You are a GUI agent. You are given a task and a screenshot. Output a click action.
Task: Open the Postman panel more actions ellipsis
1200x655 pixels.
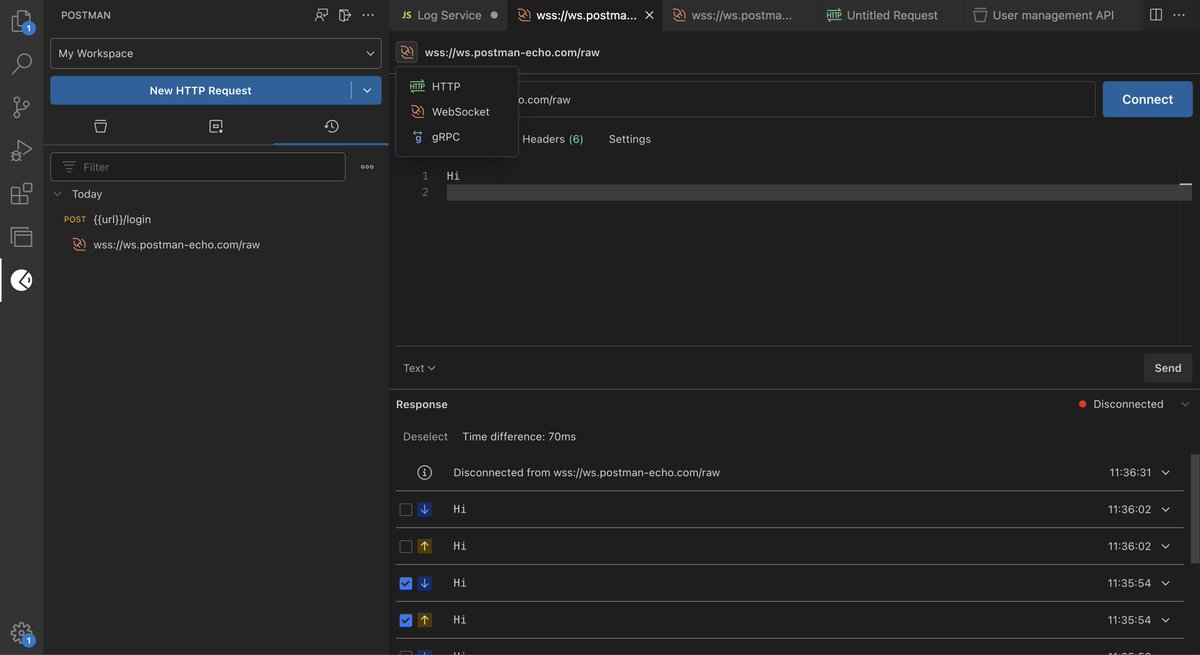369,15
